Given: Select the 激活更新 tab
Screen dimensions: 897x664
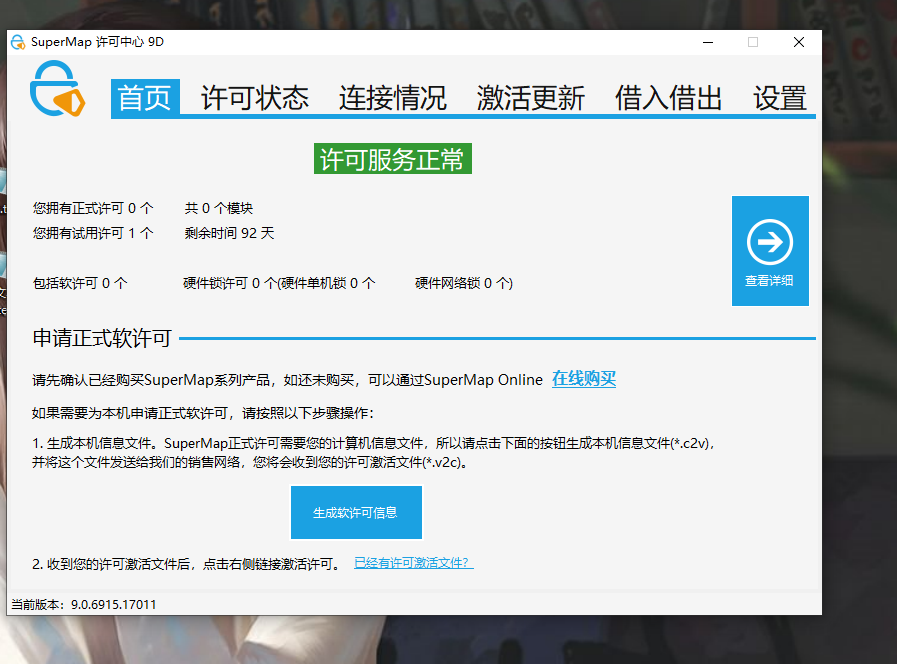Looking at the screenshot, I should 530,98.
